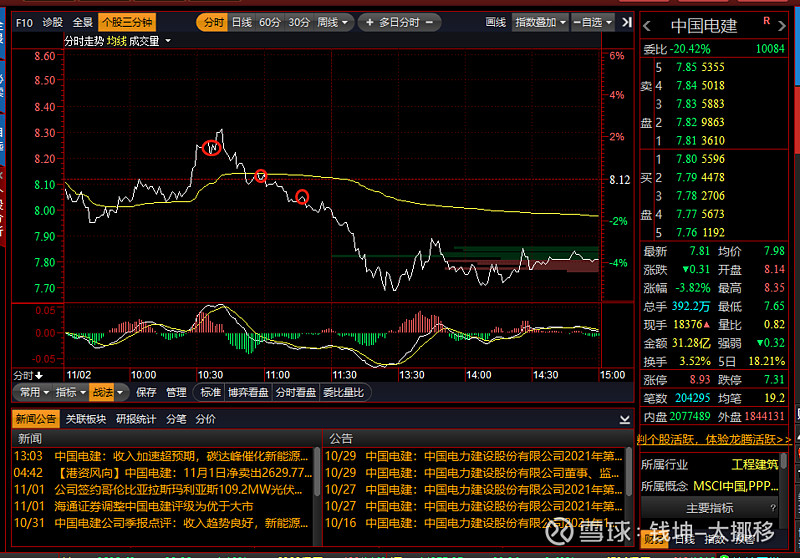The height and width of the screenshot is (558, 800).
Task: Click the red R marker beside 中国电建
Action: (766, 21)
